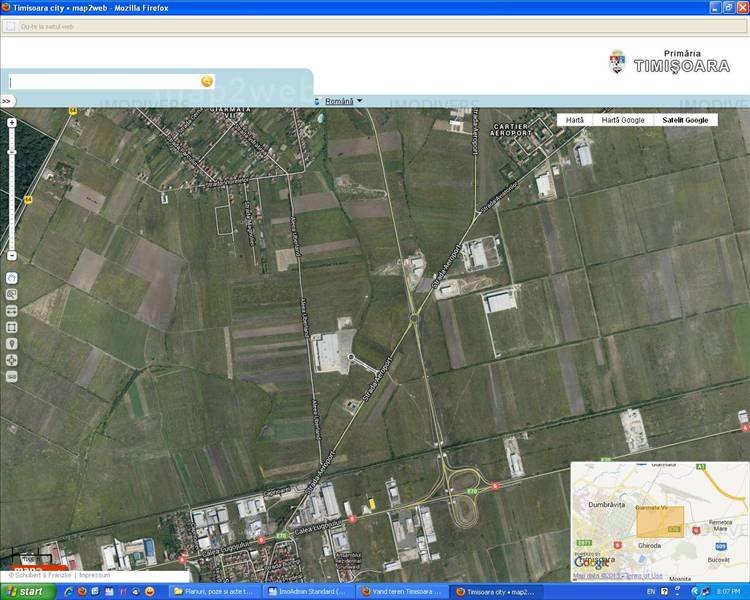This screenshot has height=600, width=750.
Task: Click the overview minimap thumbnail
Action: tap(658, 520)
